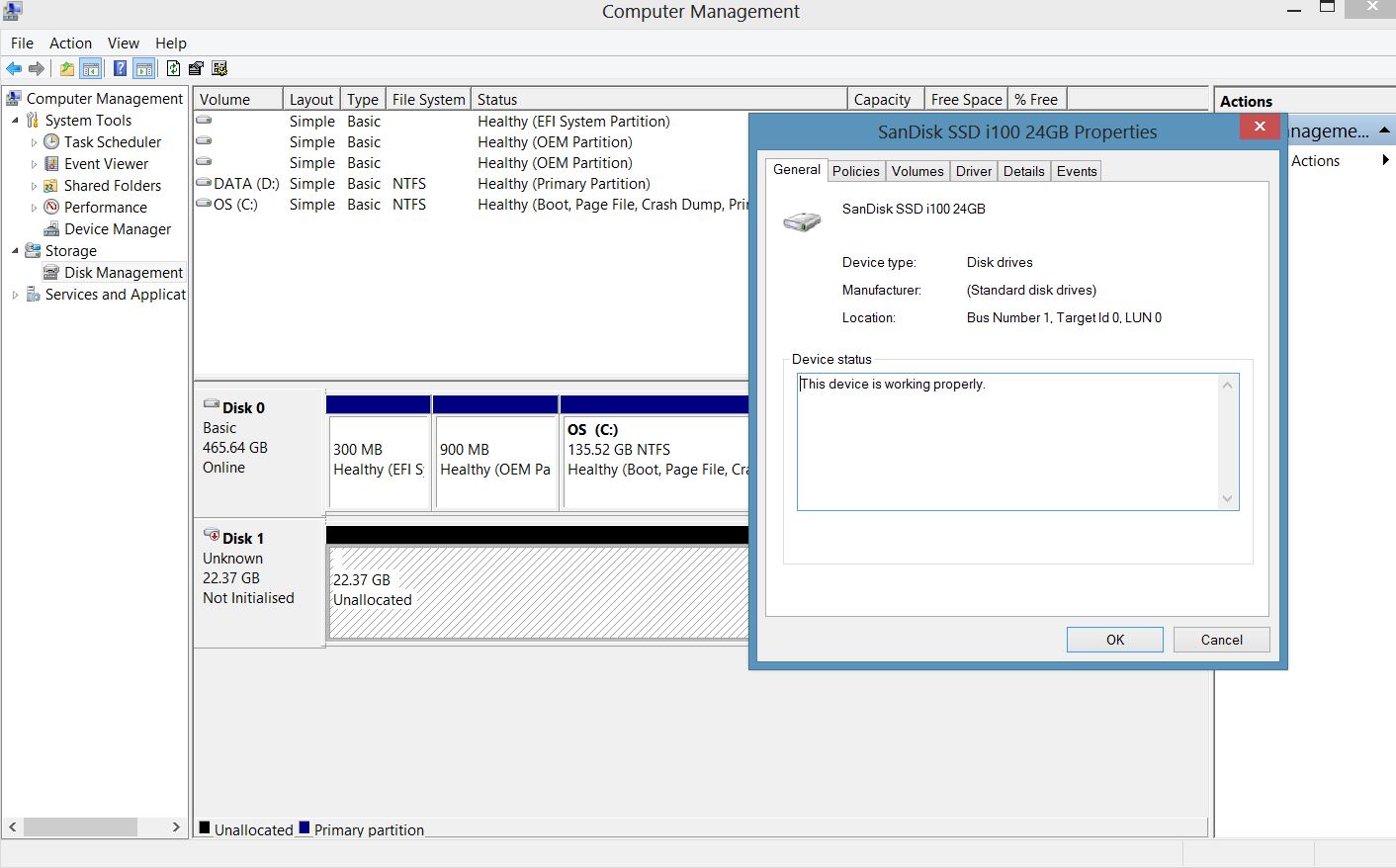
Task: Click the System Tools wrench icon
Action: [33, 120]
